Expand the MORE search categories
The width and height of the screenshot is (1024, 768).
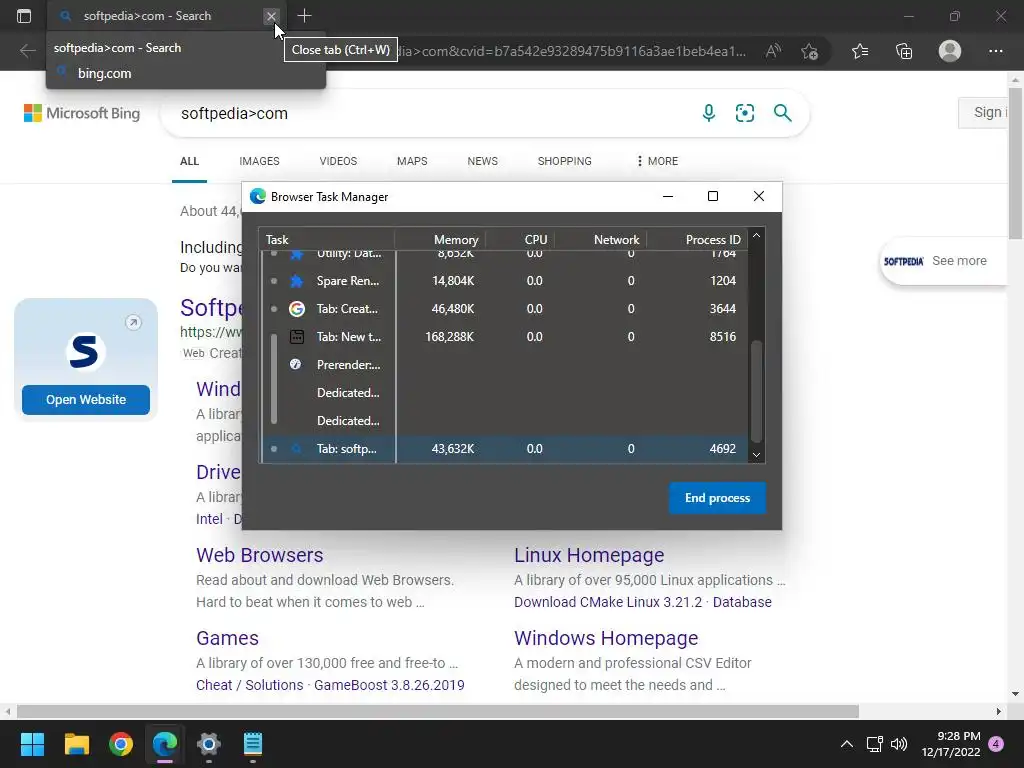658,161
